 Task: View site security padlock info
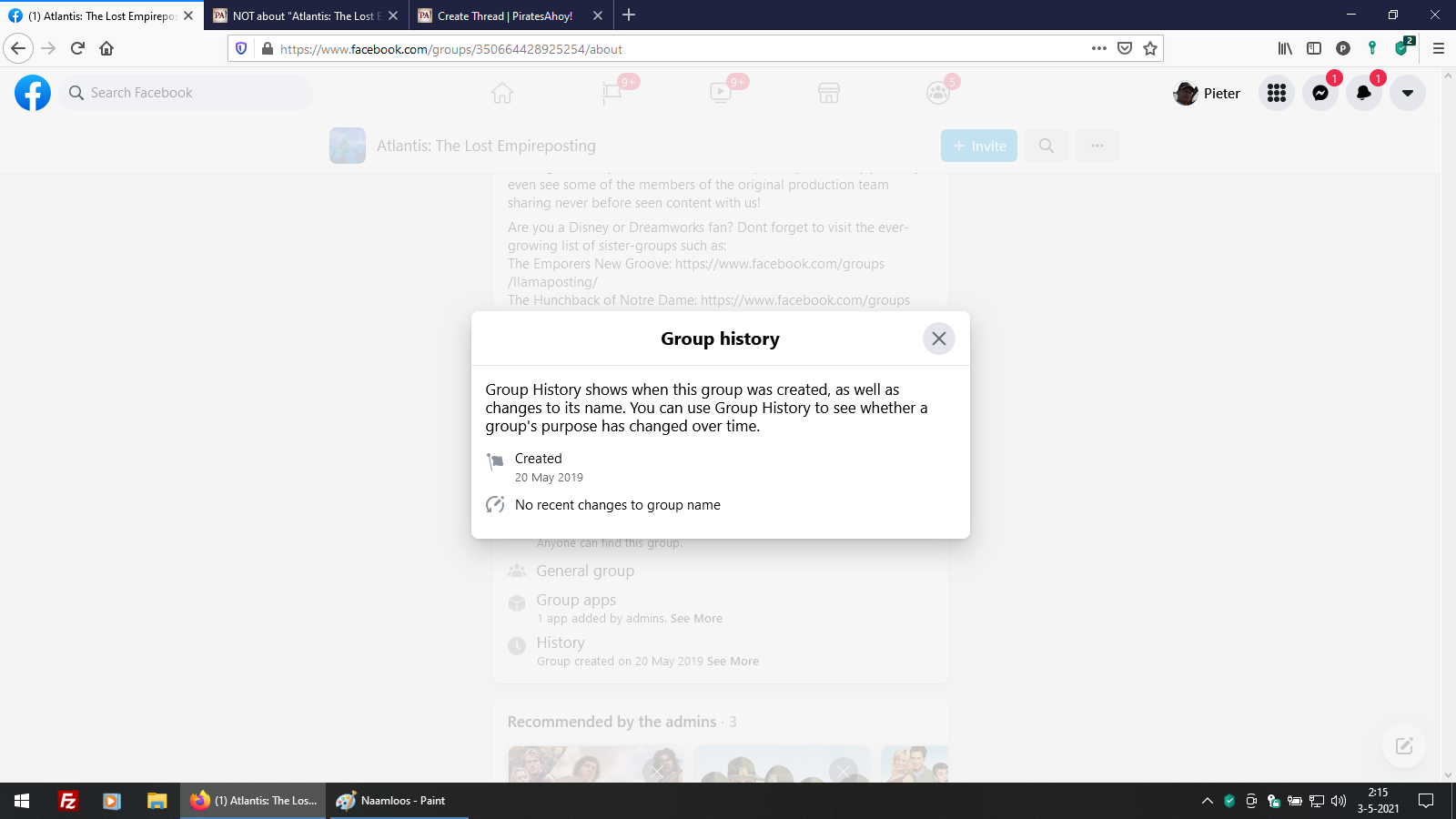tap(267, 48)
